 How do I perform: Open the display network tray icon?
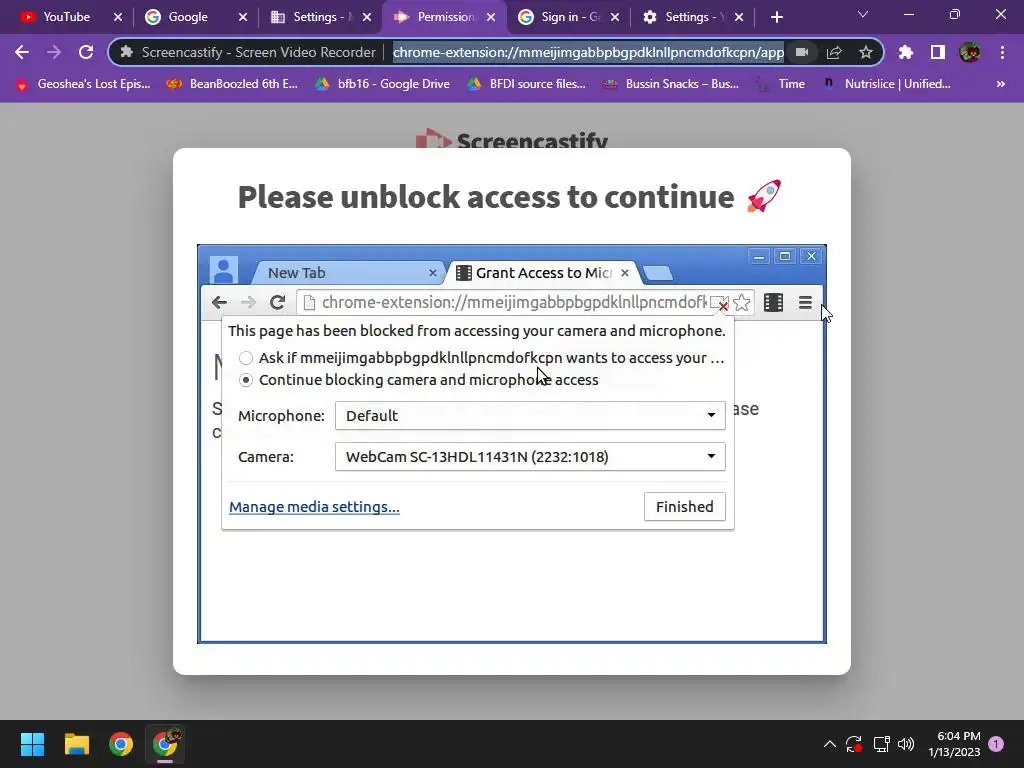point(881,744)
